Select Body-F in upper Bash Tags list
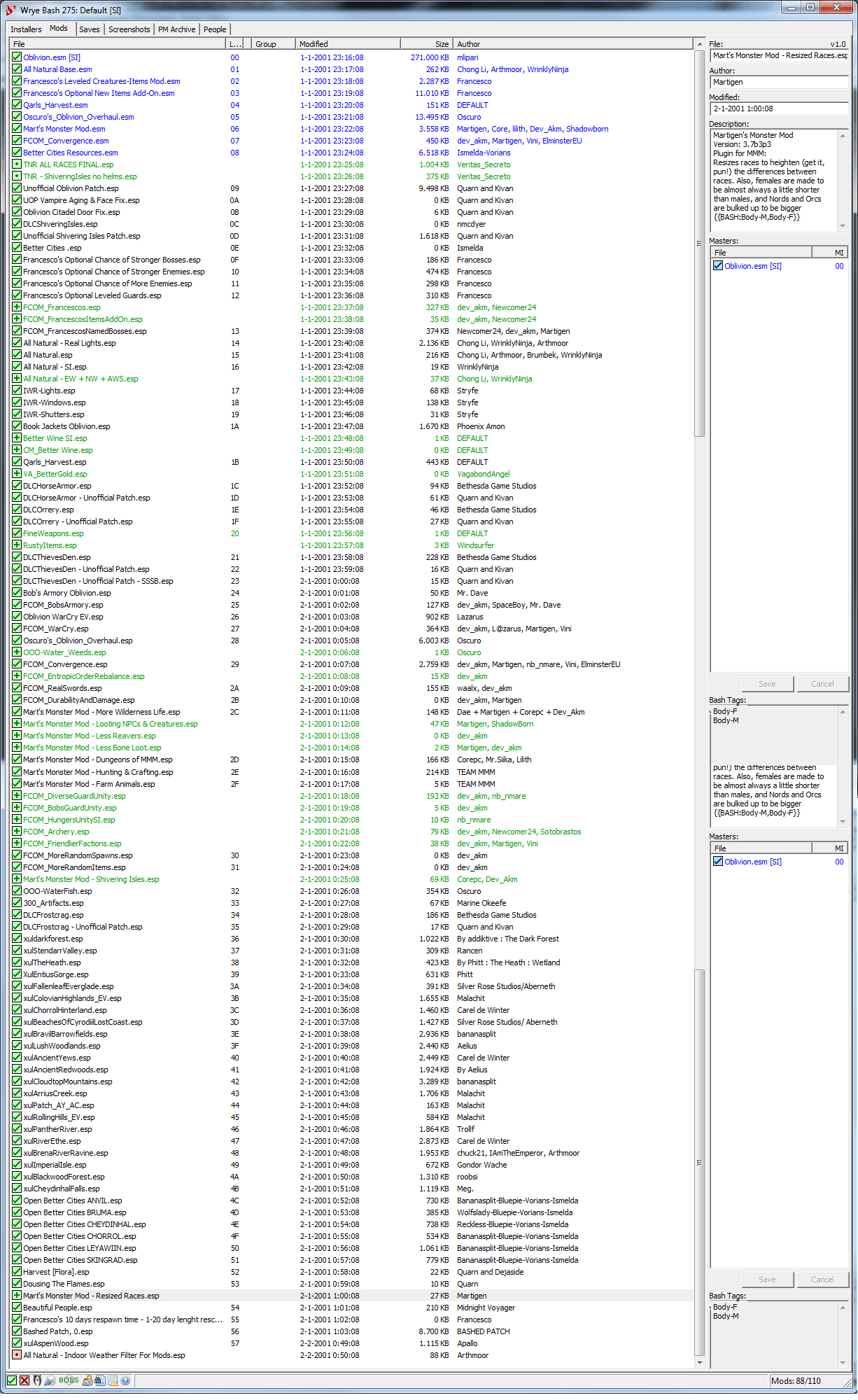This screenshot has width=858, height=1400. point(725,711)
